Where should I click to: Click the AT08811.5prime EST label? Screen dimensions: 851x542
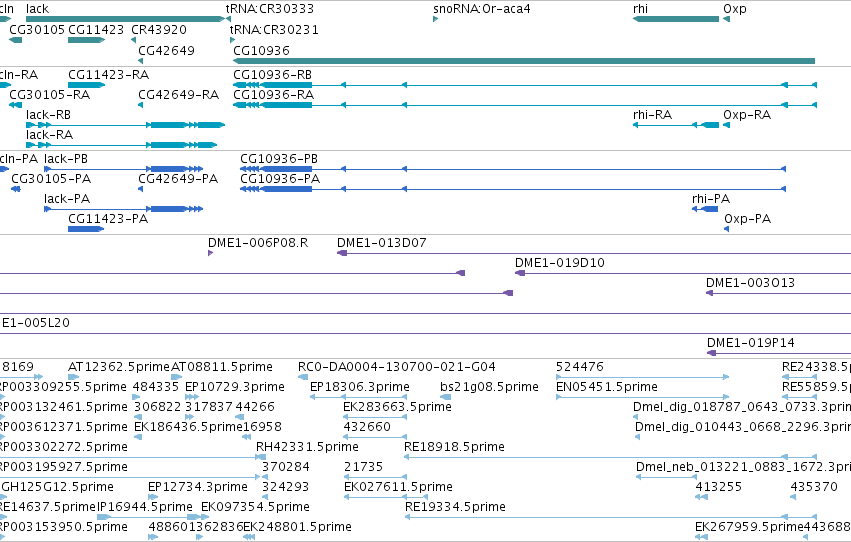tap(222, 367)
